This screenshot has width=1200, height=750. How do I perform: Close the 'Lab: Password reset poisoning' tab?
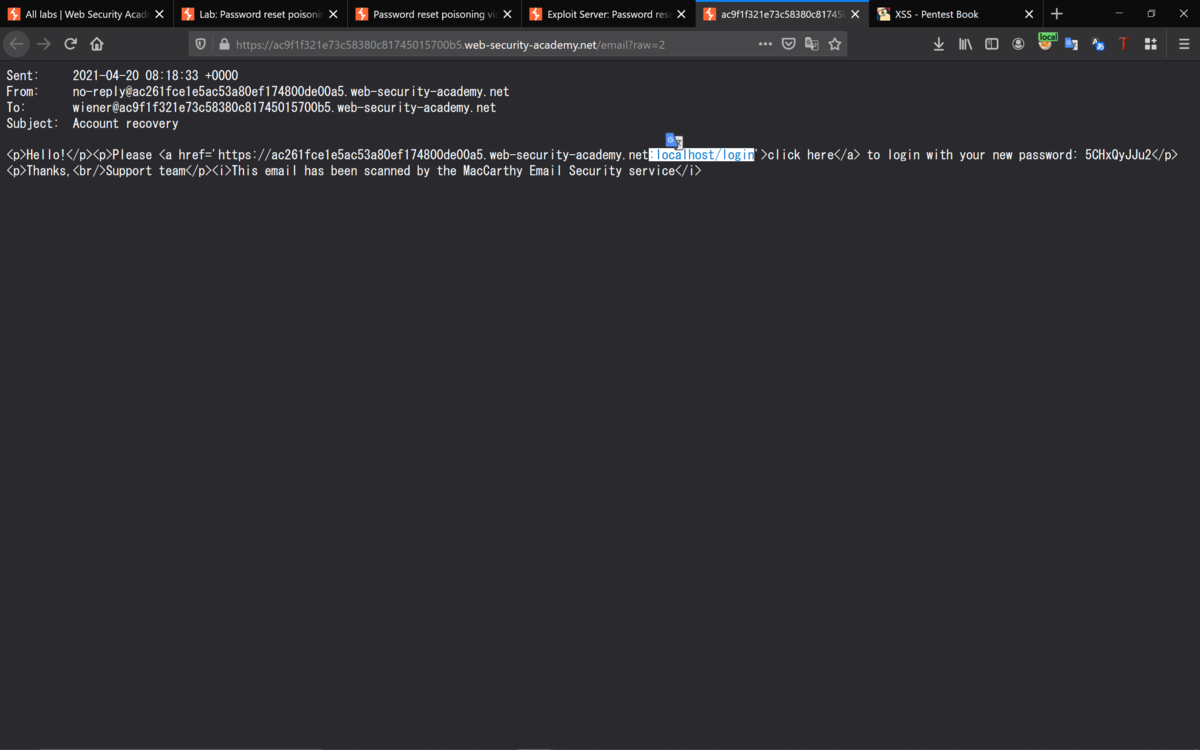pos(333,14)
